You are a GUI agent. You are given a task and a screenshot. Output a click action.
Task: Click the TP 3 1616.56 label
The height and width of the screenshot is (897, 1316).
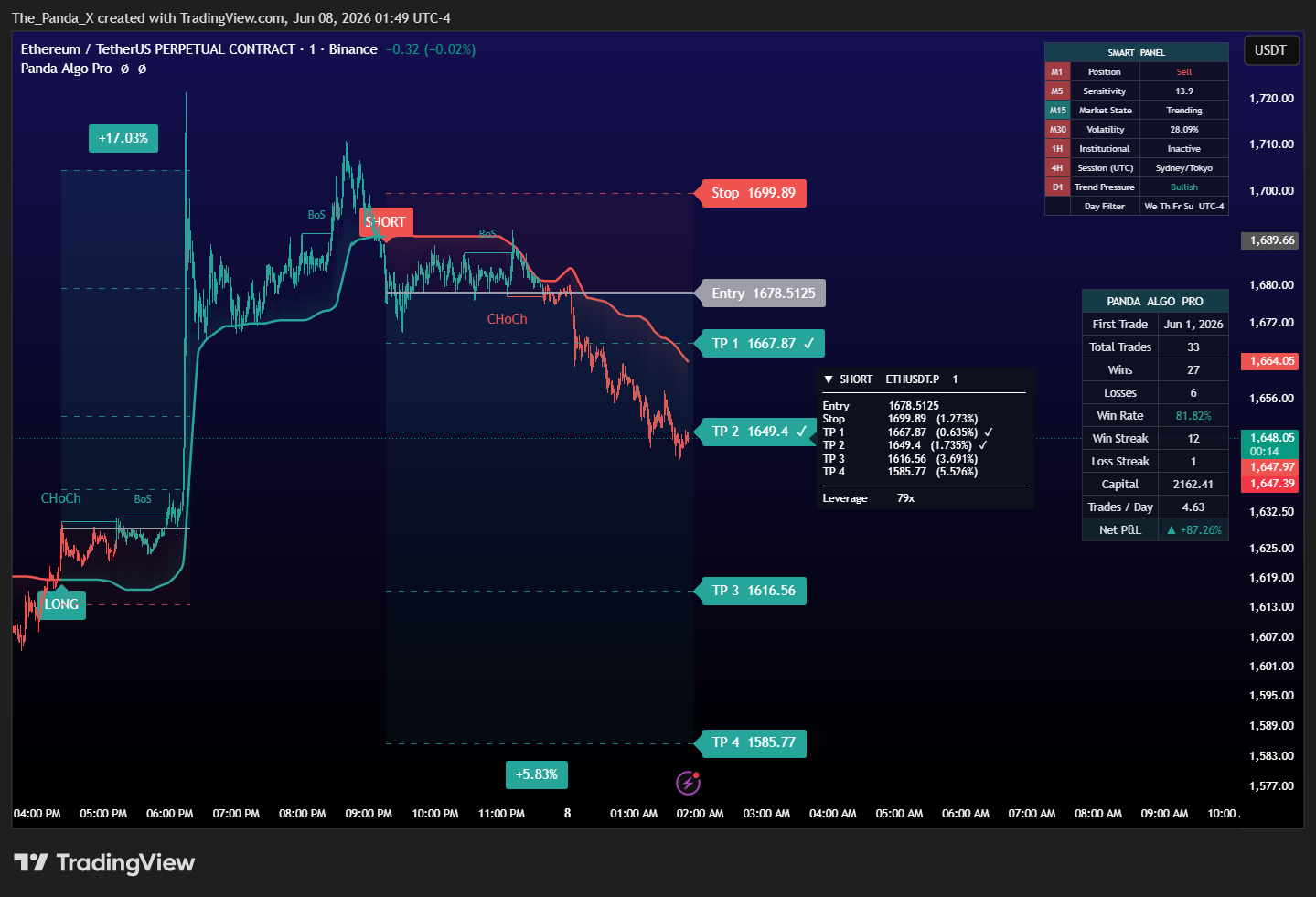tap(754, 591)
